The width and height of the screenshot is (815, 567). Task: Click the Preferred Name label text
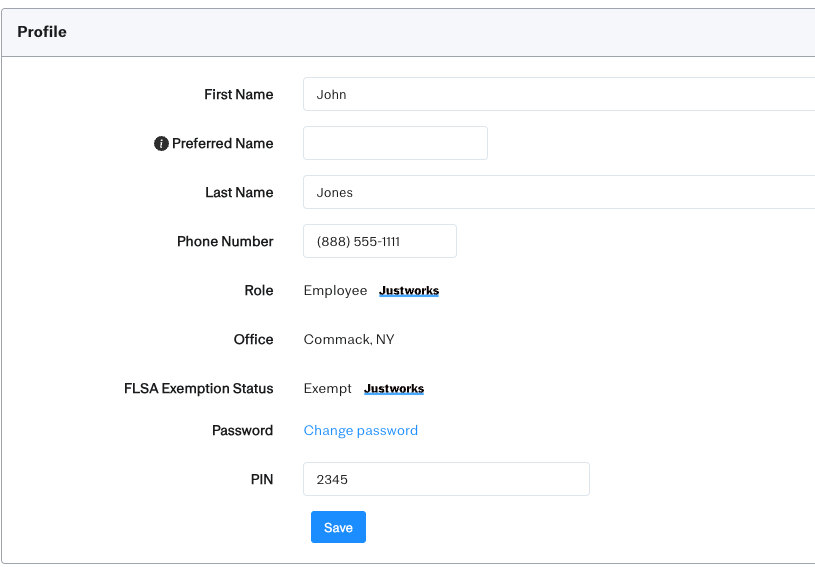(x=222, y=144)
